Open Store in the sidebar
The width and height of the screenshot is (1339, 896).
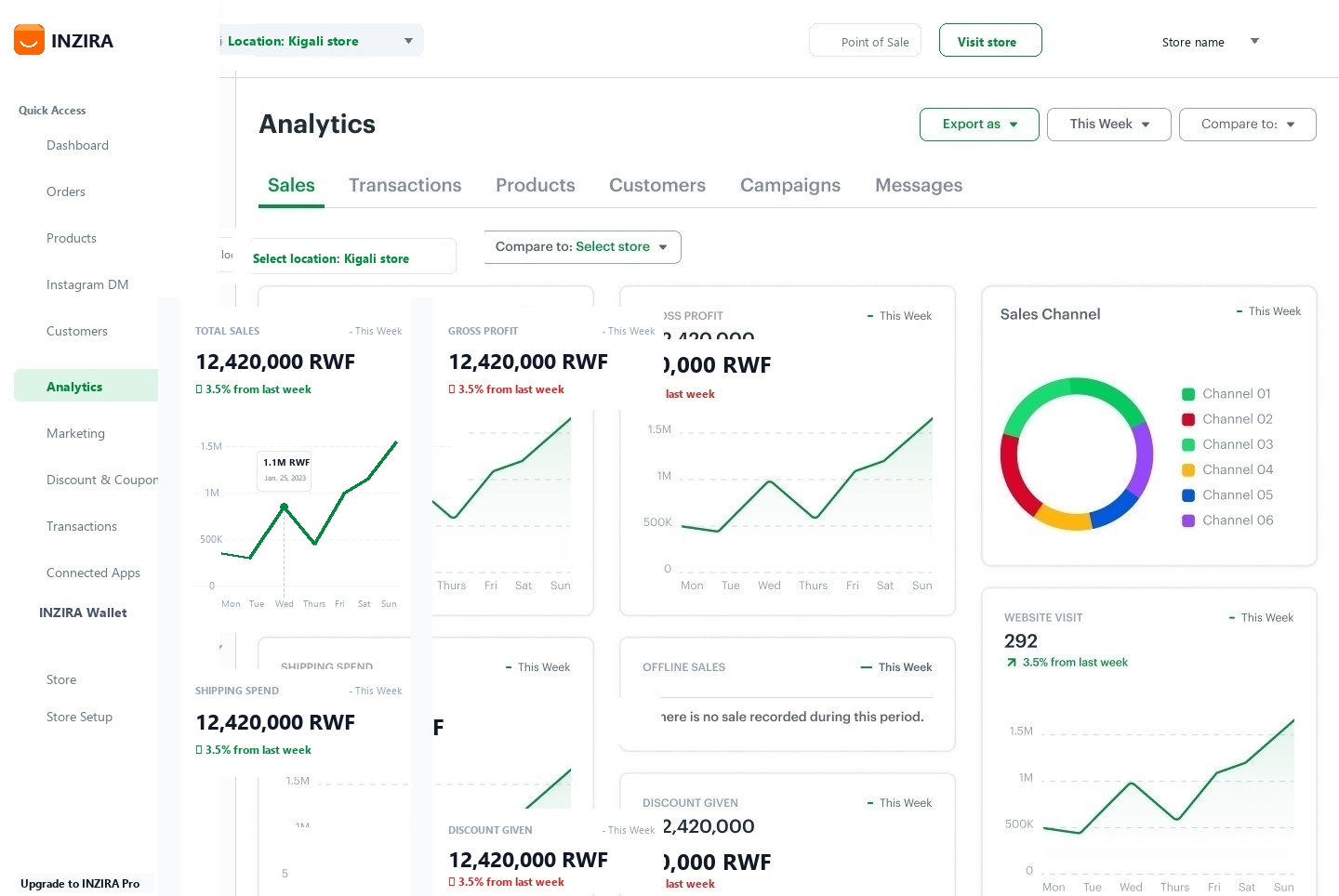61,679
